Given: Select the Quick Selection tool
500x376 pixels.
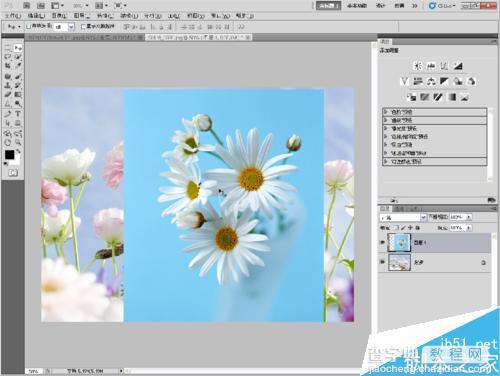Looking at the screenshot, I should tap(18, 57).
